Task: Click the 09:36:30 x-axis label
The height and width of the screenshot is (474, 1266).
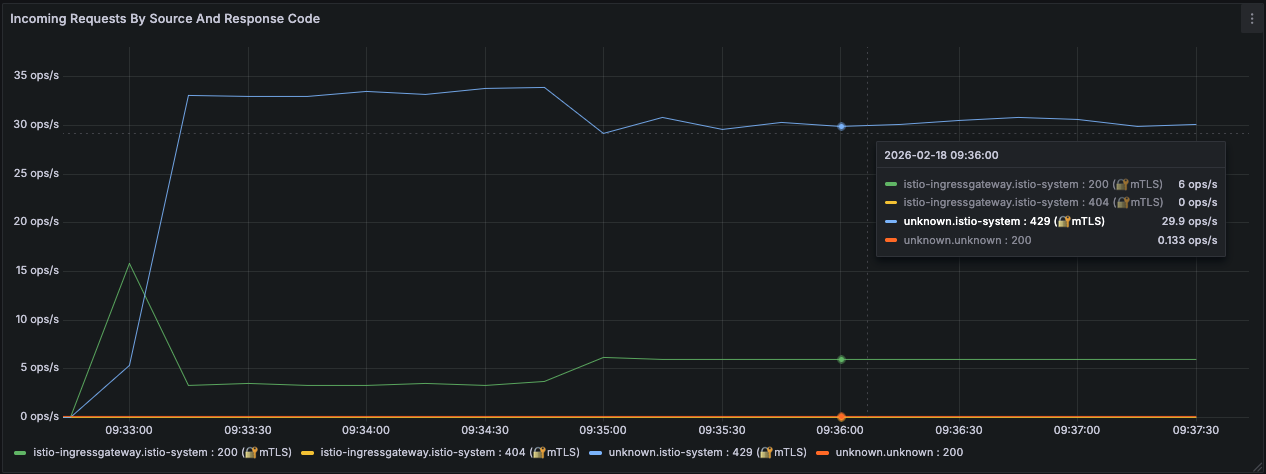Action: pos(959,430)
